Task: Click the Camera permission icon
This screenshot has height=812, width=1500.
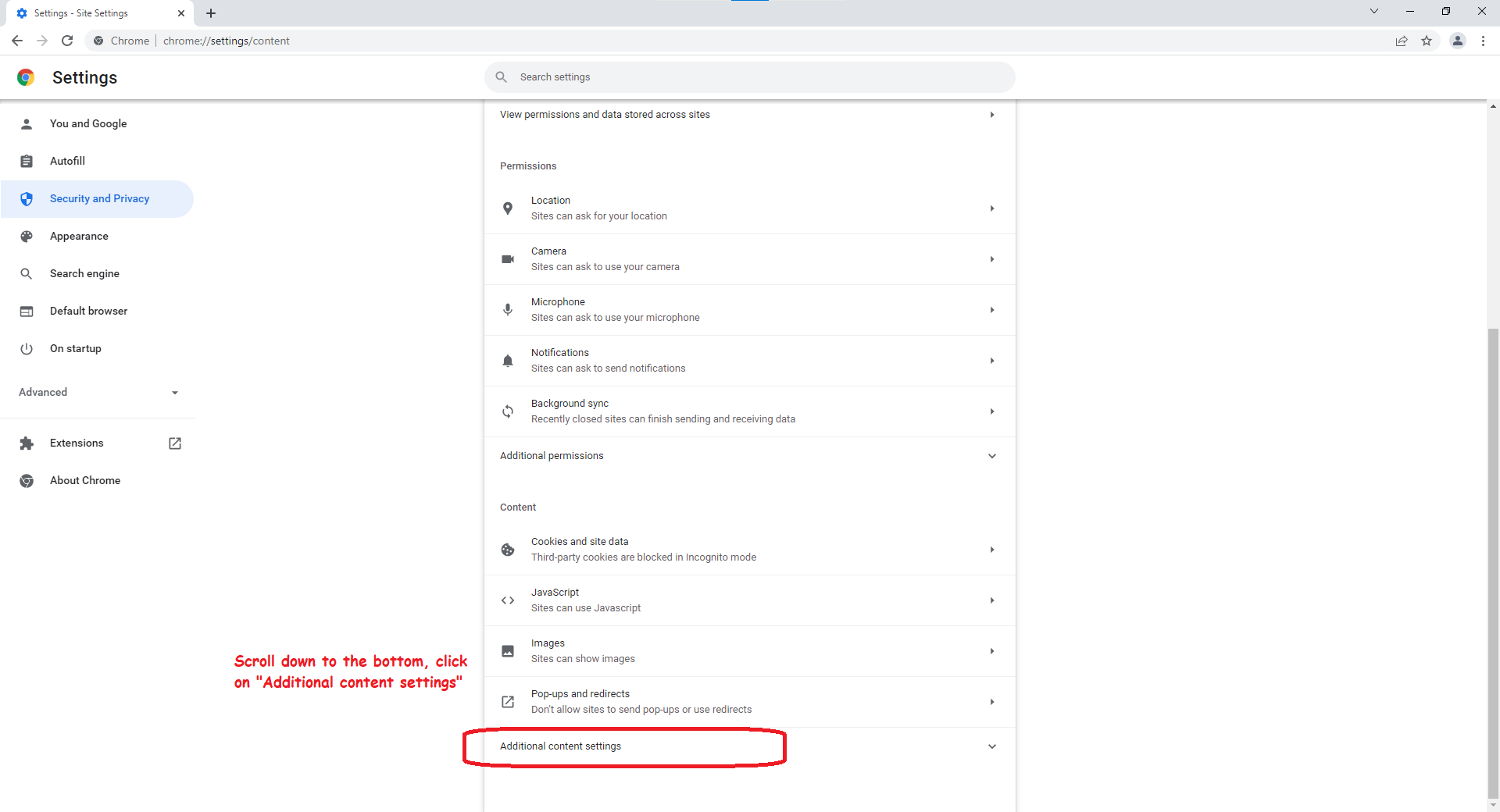Action: tap(508, 259)
